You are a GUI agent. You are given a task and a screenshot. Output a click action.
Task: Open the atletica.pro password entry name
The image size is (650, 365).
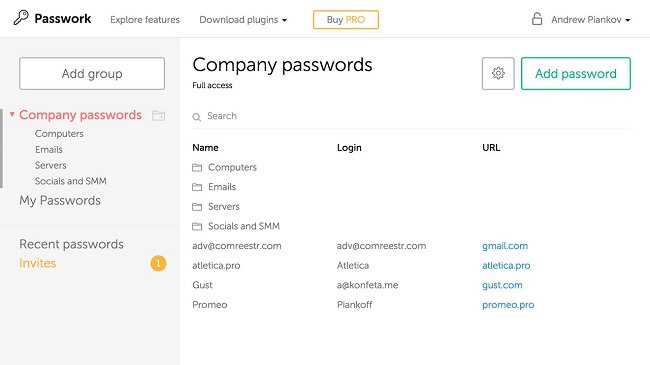216,265
